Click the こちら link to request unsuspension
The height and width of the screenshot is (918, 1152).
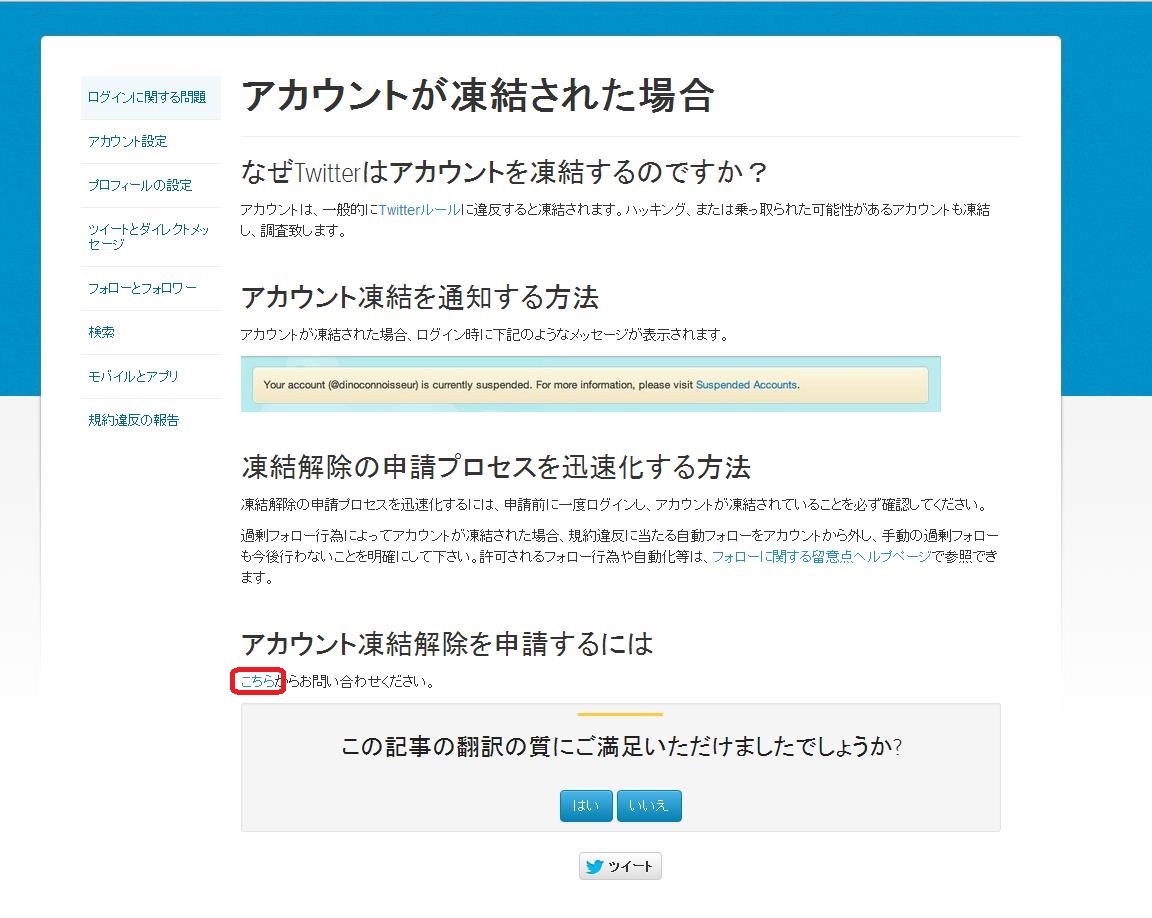257,682
